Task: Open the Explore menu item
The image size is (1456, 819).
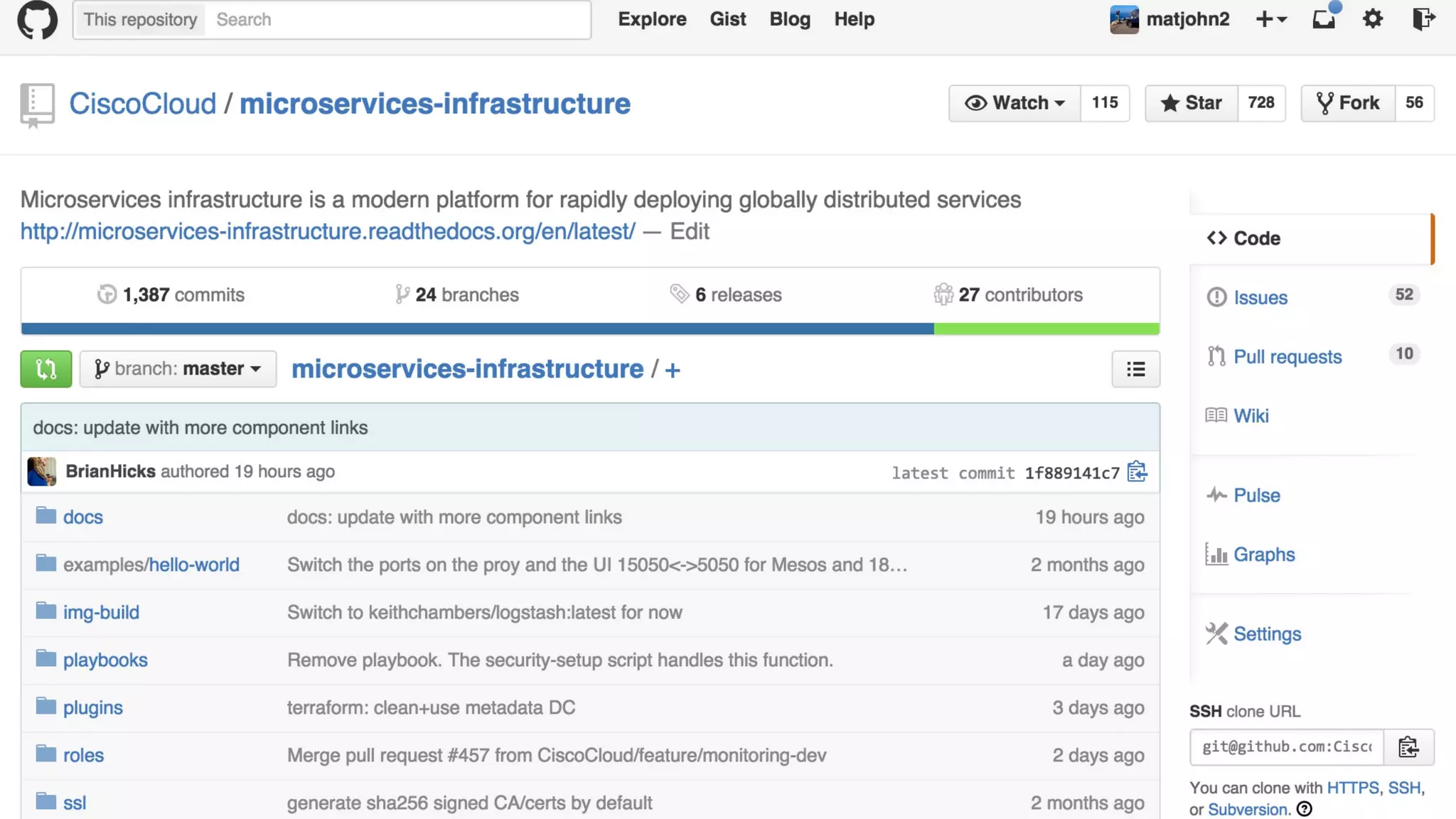Action: coord(652,19)
